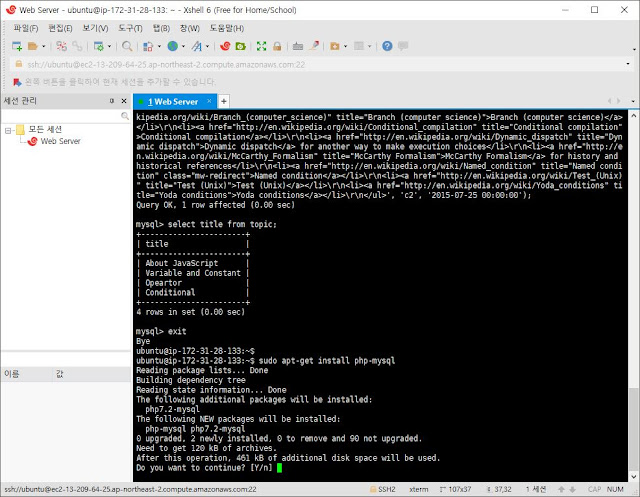Viewport: 640px width, 497px height.
Task: Click the 이름 column header
Action: [x=27, y=374]
